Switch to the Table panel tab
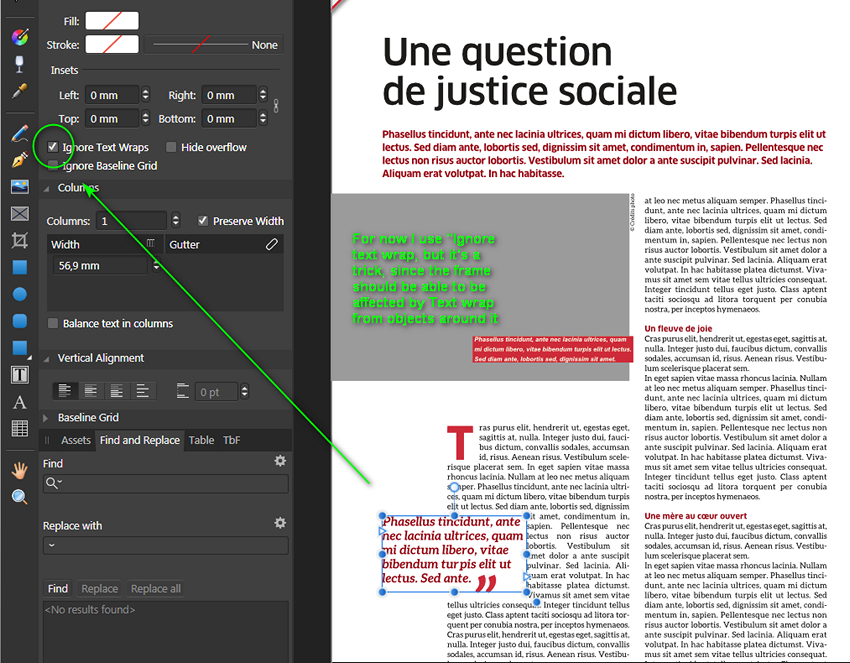 pyautogui.click(x=201, y=440)
